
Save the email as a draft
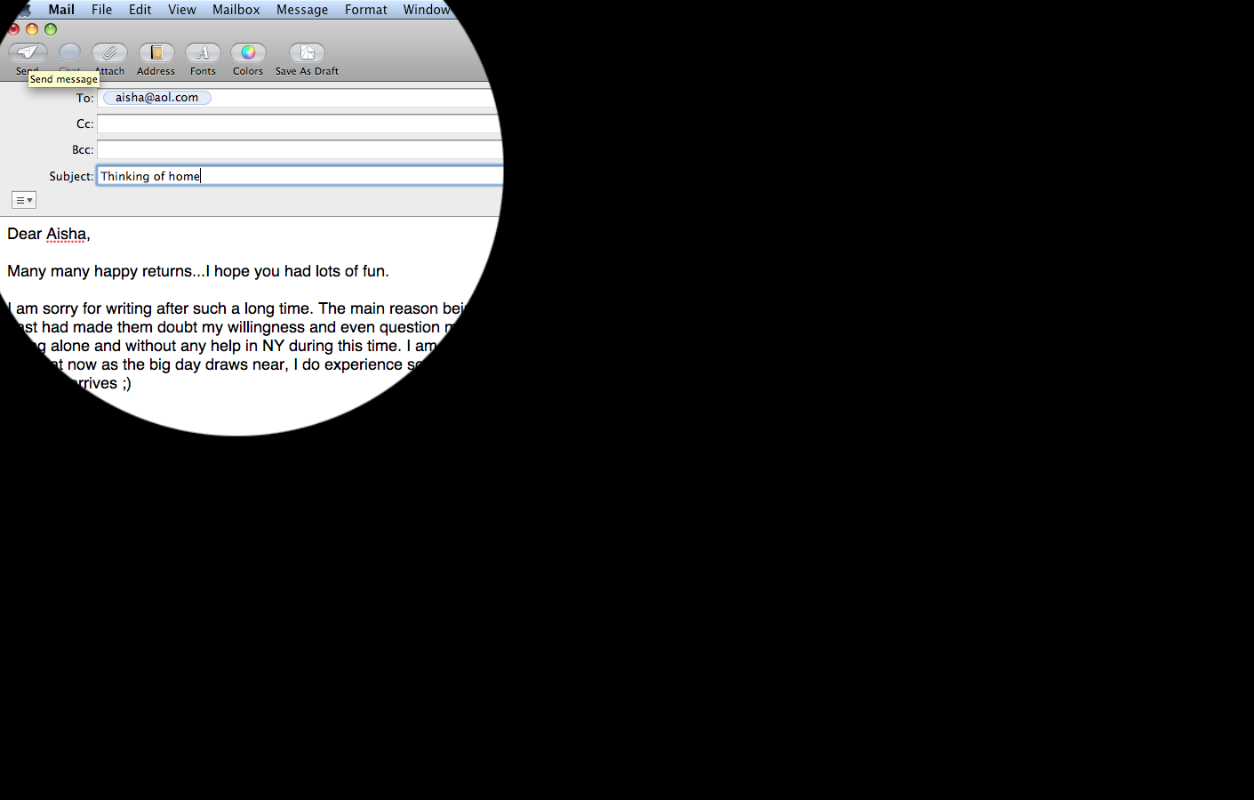[307, 53]
